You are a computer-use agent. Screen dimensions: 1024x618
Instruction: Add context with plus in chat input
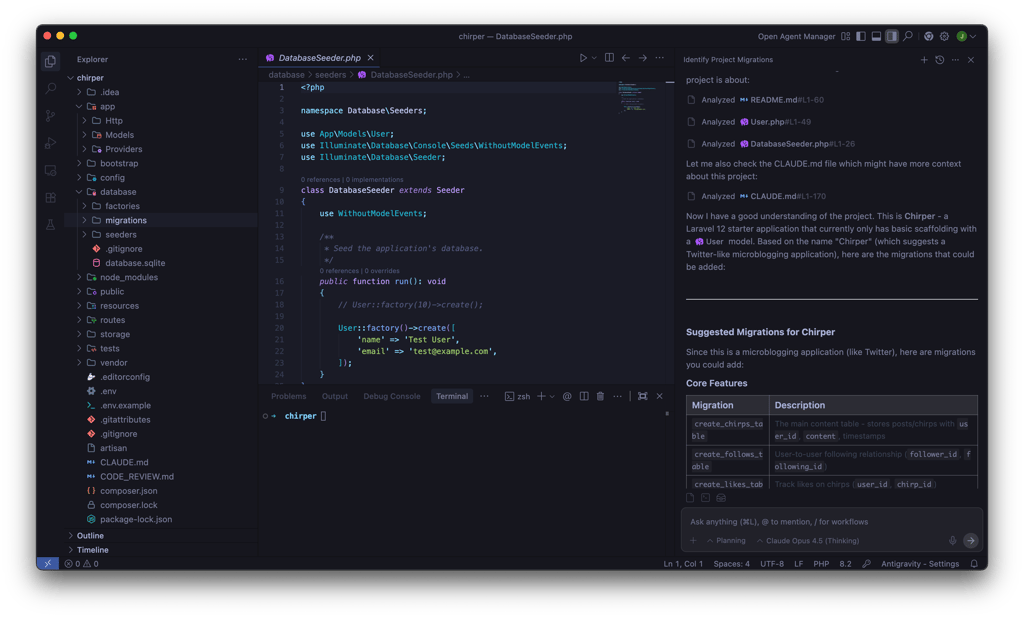pyautogui.click(x=693, y=541)
